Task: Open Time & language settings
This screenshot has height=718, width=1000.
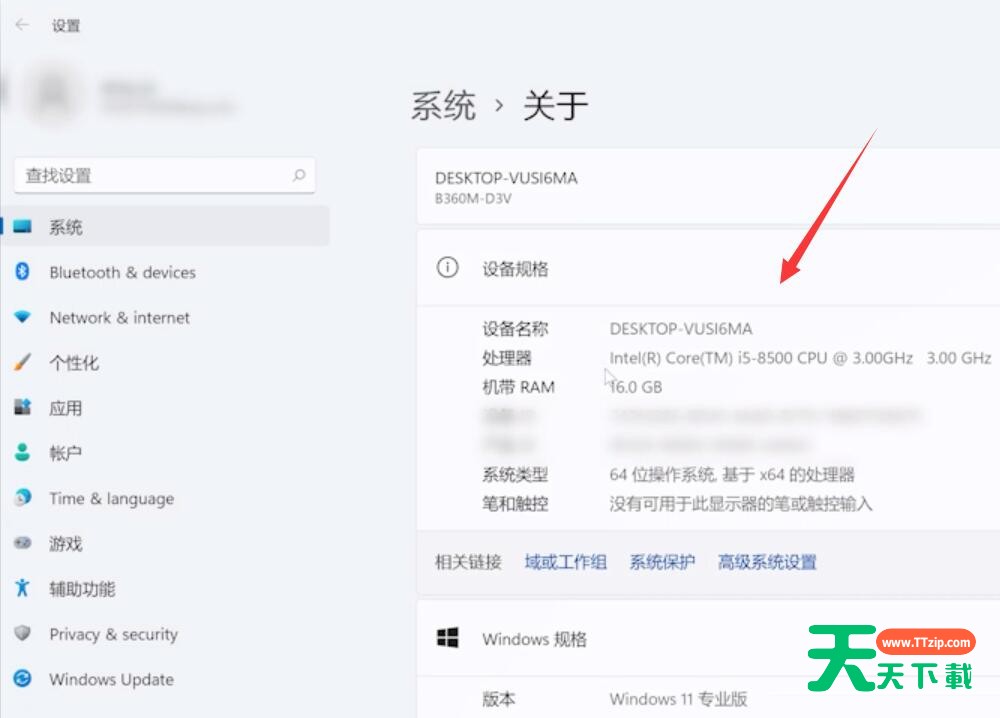Action: 111,498
